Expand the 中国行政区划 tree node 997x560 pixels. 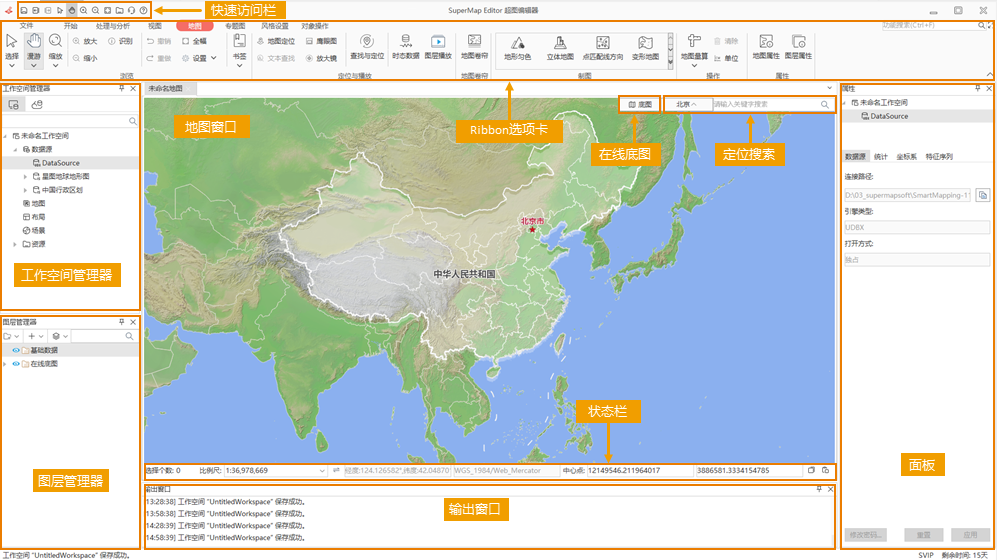tap(25, 189)
